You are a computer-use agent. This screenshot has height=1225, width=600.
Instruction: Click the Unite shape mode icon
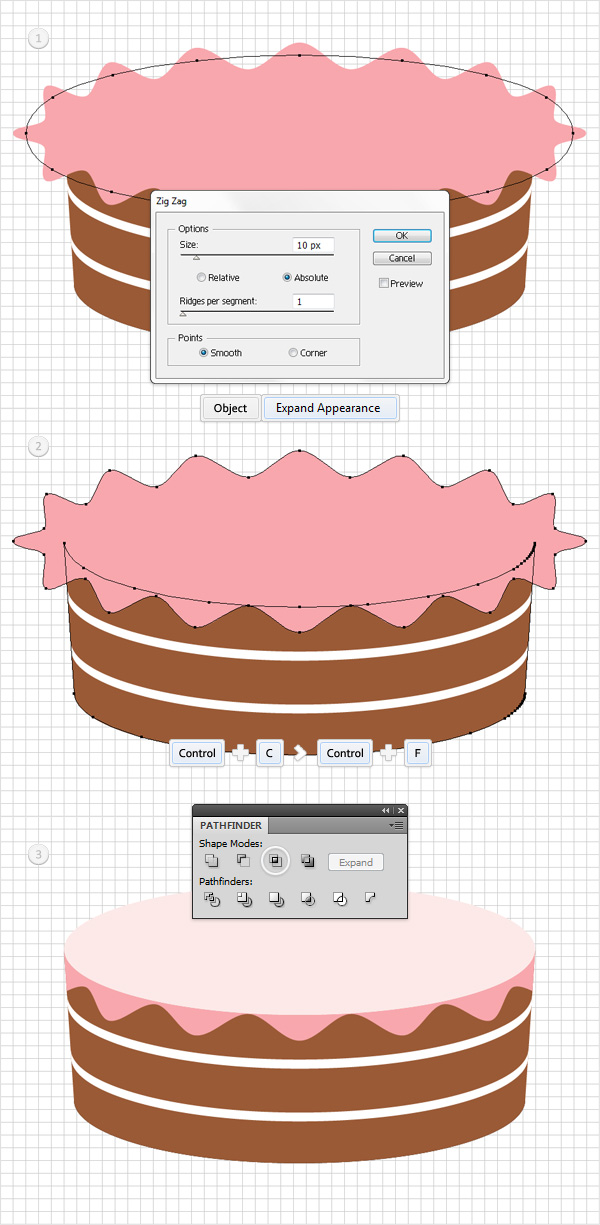point(211,860)
